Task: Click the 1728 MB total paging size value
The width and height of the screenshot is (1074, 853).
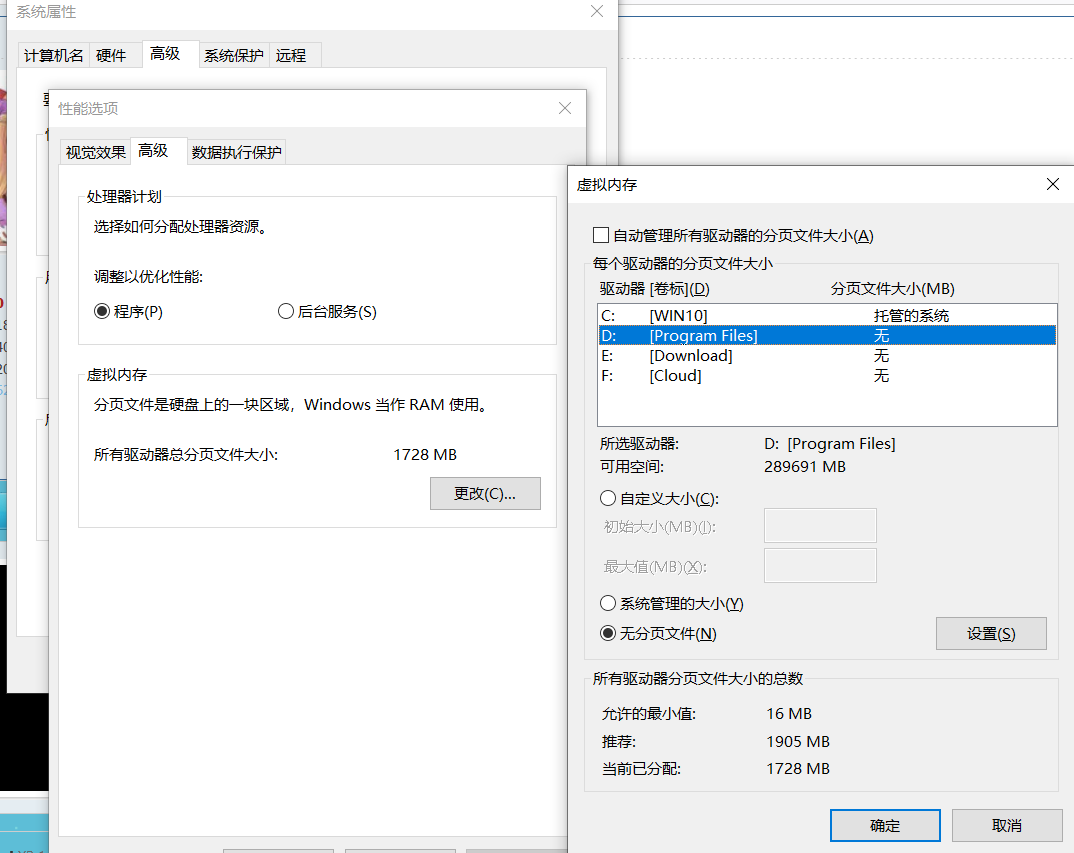Action: point(425,455)
